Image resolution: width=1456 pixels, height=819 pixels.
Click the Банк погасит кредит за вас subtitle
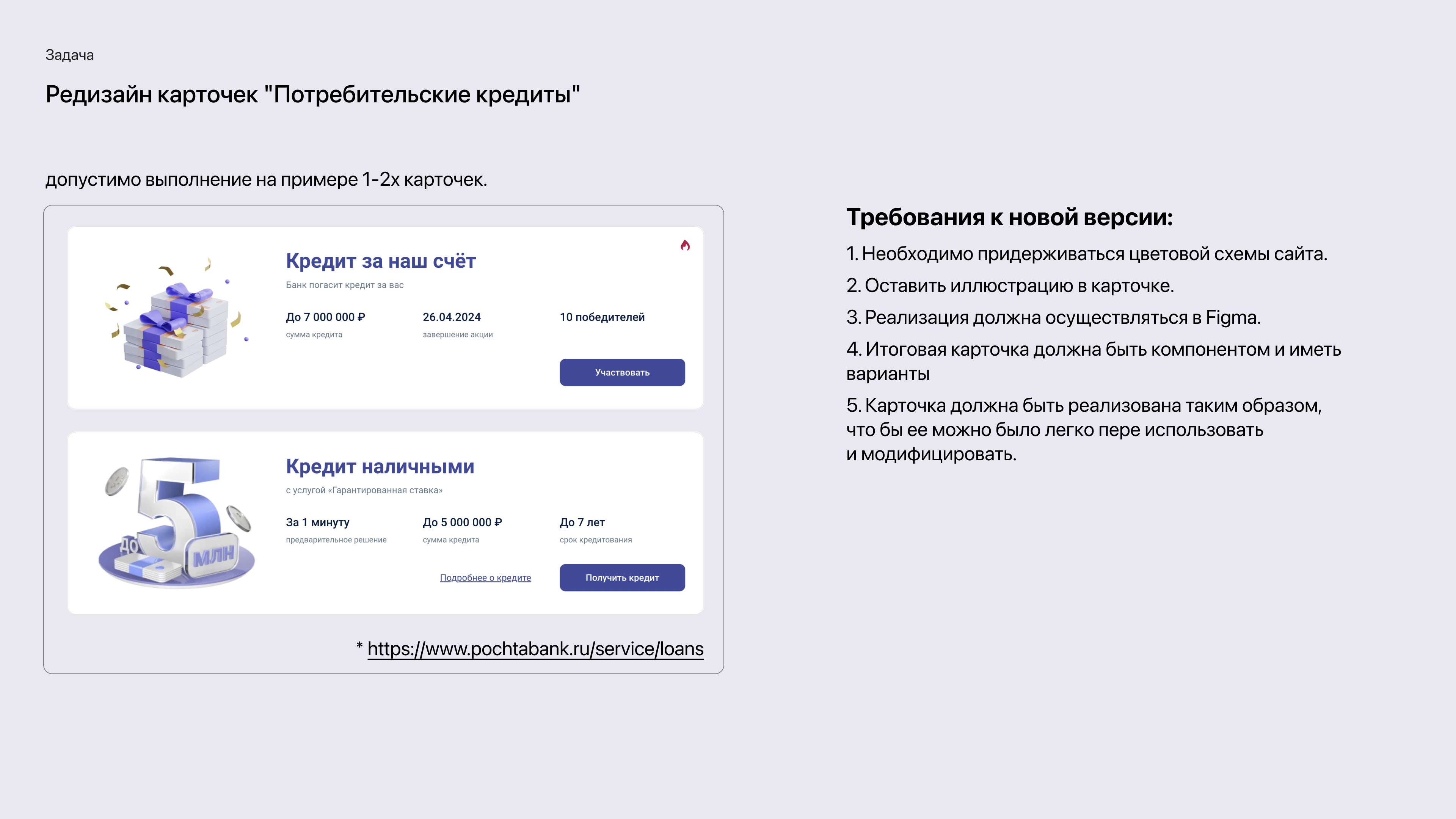pyautogui.click(x=345, y=285)
